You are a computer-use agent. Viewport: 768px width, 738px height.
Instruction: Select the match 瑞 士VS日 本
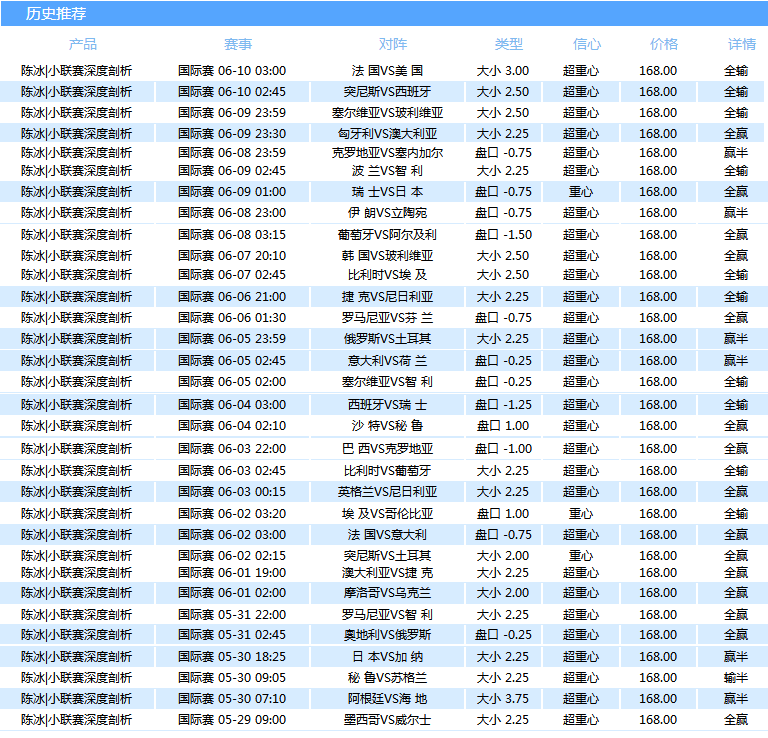tap(387, 192)
